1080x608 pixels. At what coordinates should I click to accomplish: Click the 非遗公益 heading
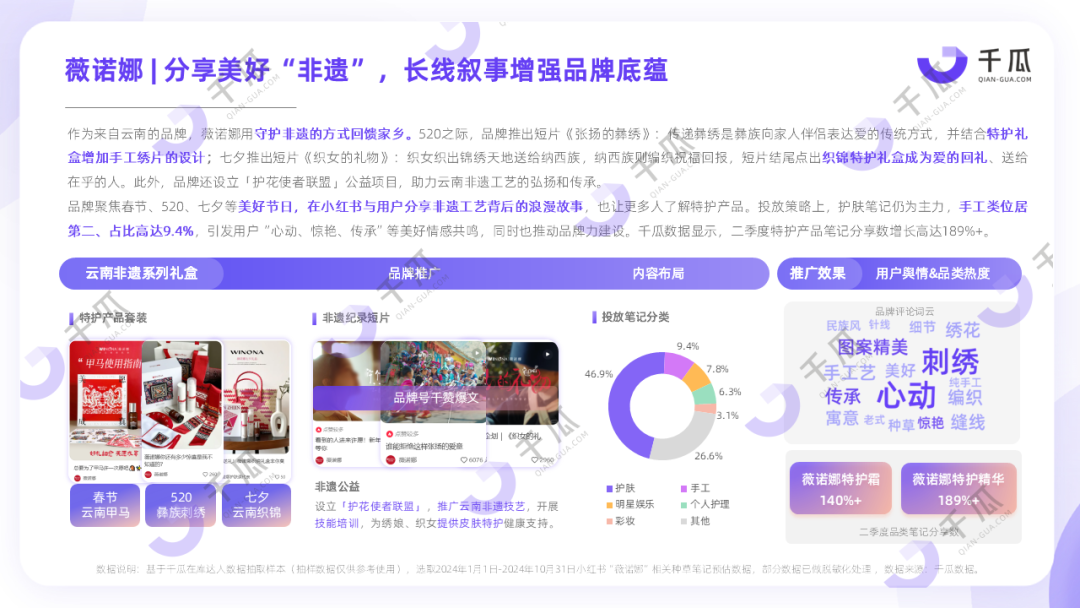[338, 486]
